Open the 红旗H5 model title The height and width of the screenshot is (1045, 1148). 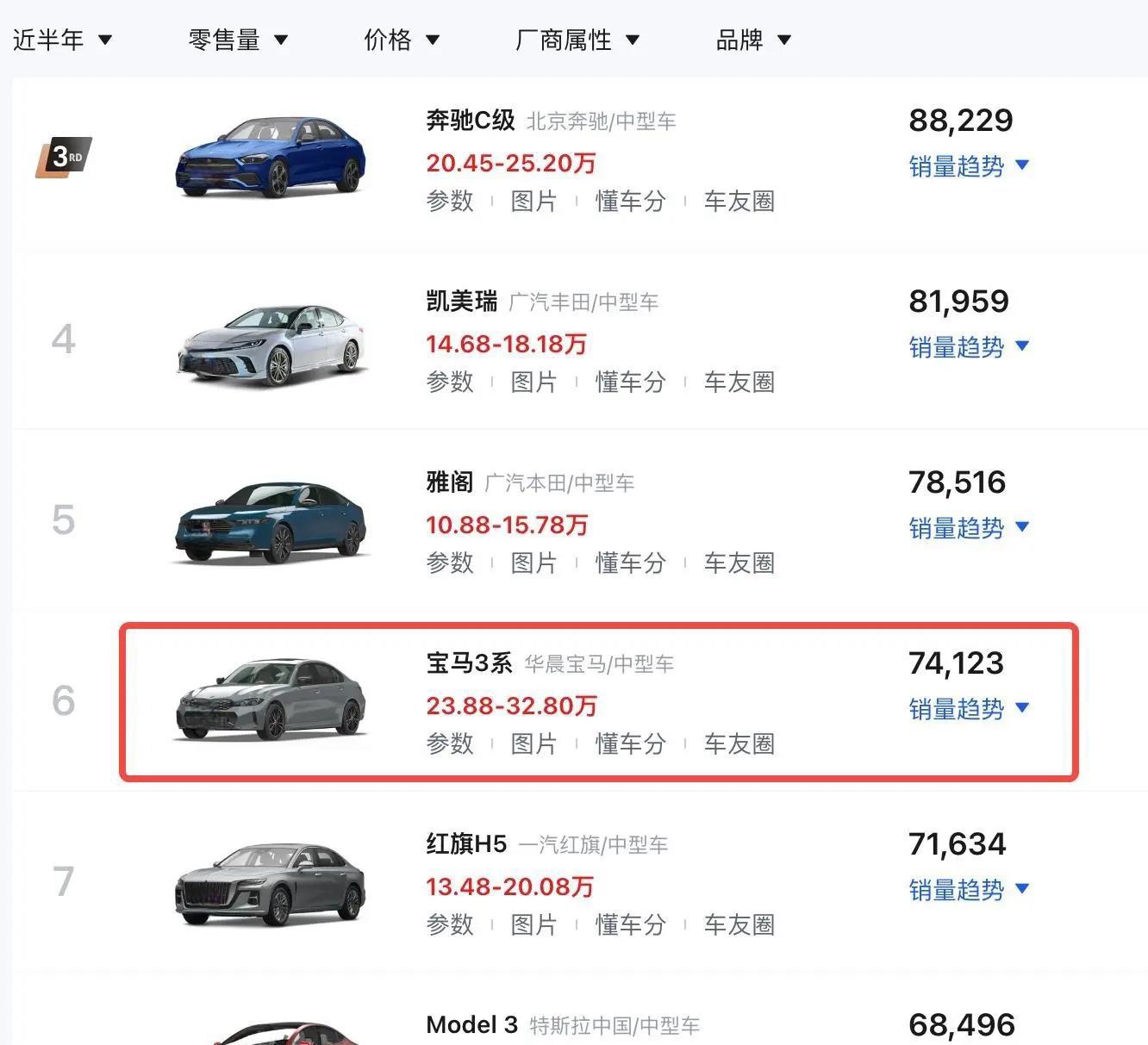(466, 843)
